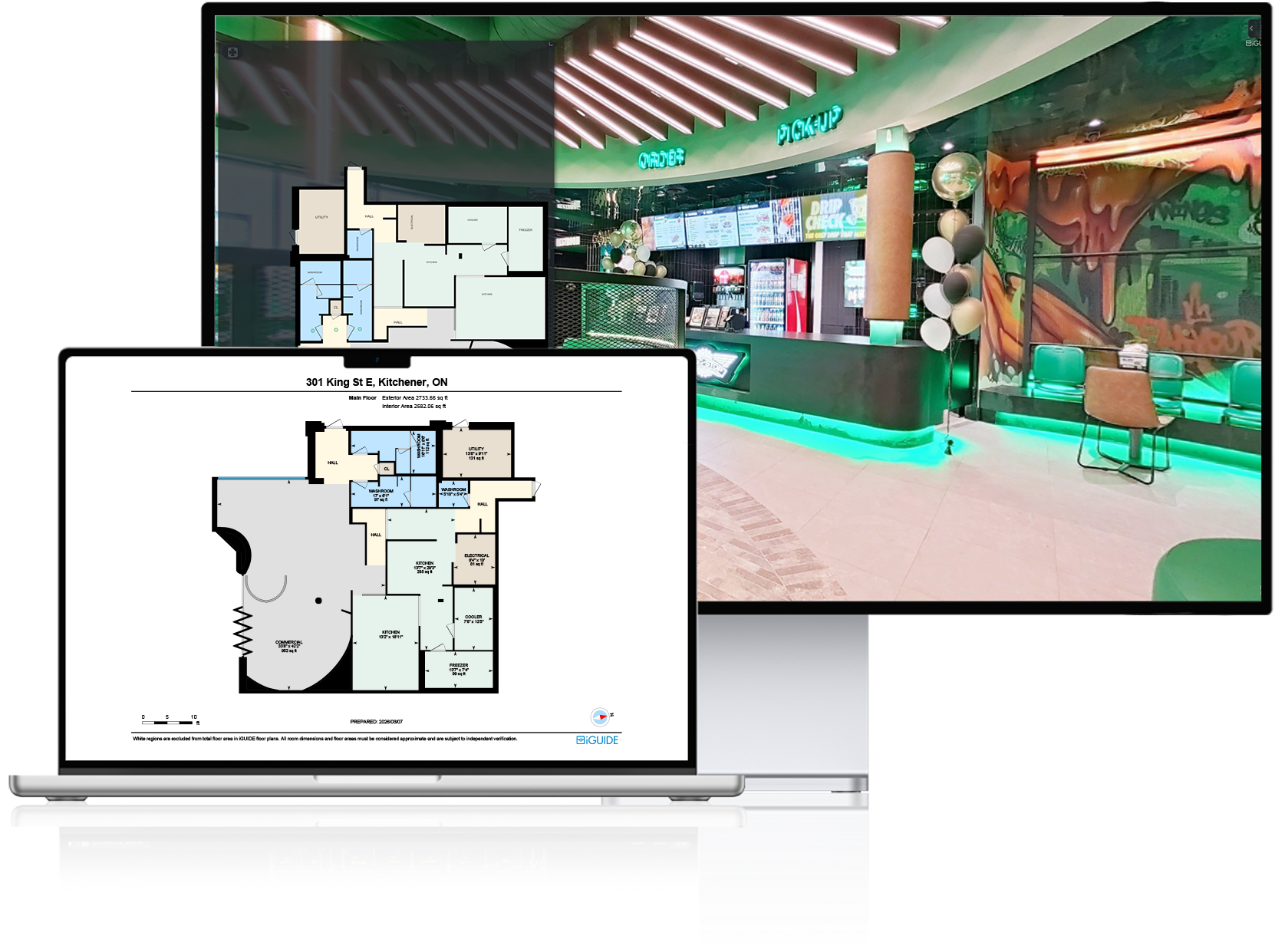The width and height of the screenshot is (1285, 952).
Task: Click the Freezer room on laptop floor plan
Action: (x=459, y=670)
